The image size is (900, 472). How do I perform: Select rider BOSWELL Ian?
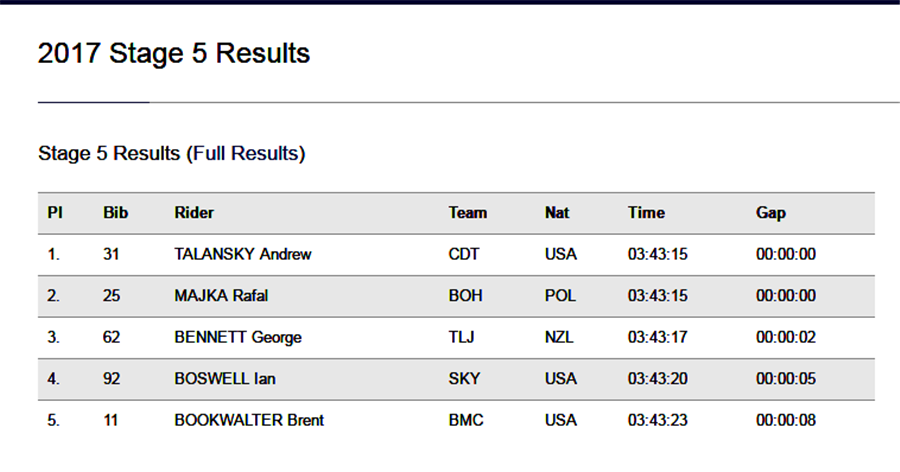225,379
